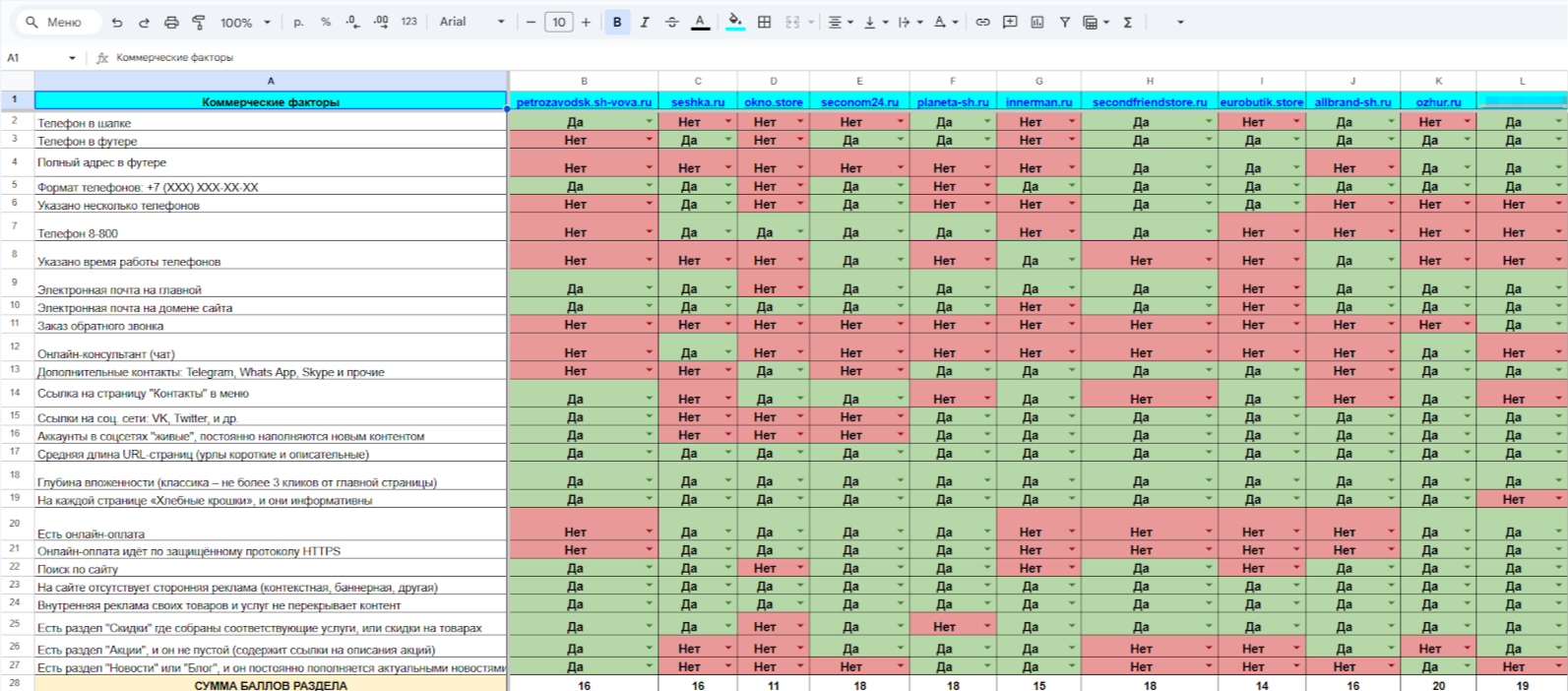Viewport: 1568px width, 691px height.
Task: Open the name box dropdown arrow
Action: [x=72, y=58]
